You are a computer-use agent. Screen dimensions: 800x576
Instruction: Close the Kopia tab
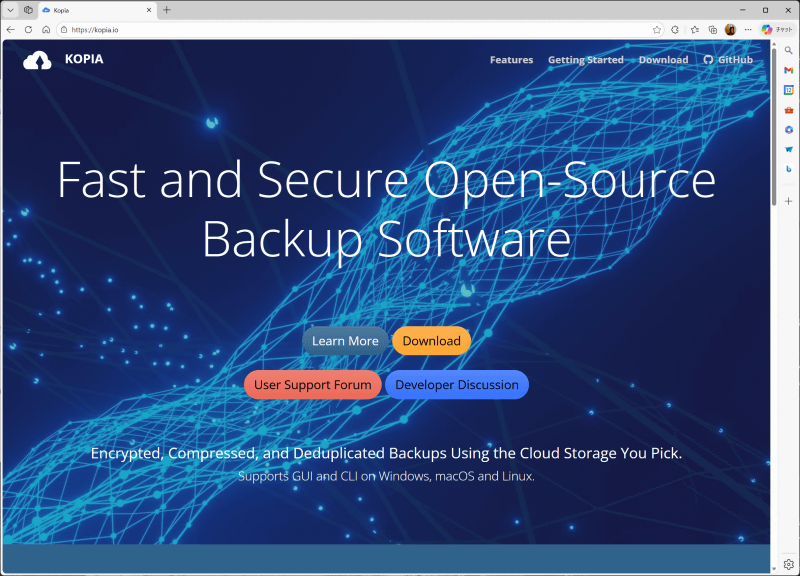click(x=149, y=10)
